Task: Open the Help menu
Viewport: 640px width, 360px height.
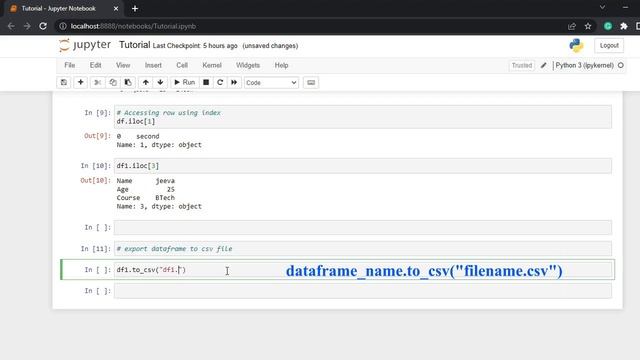Action: [x=281, y=65]
